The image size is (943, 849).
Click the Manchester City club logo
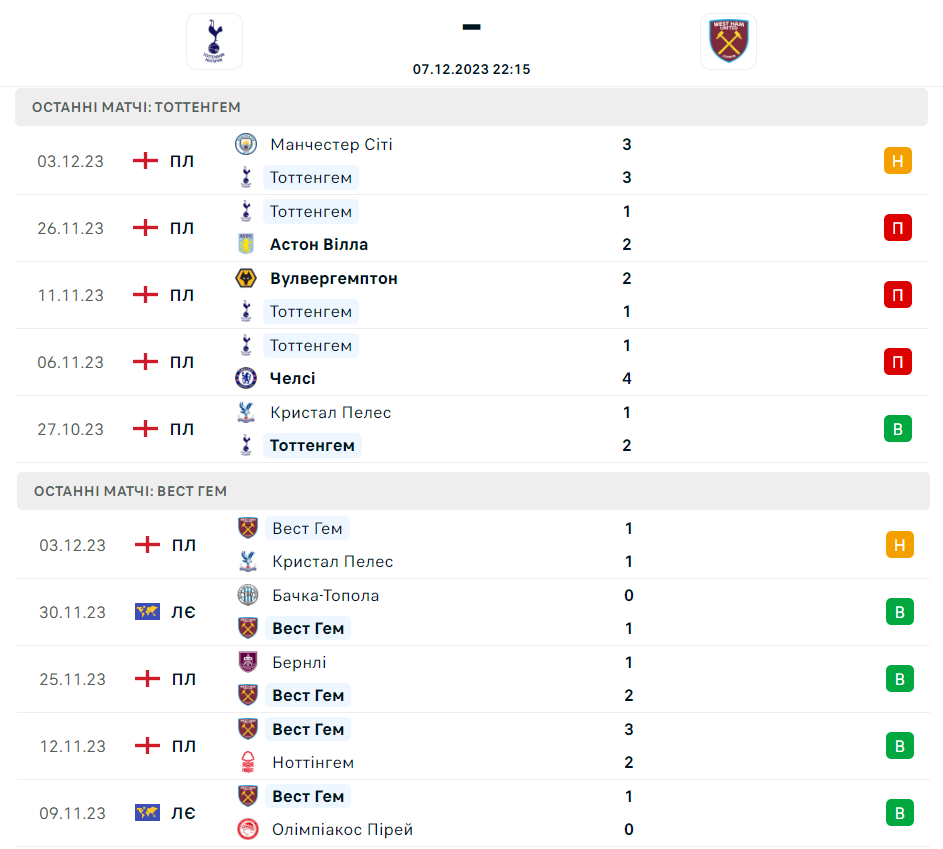coord(246,145)
